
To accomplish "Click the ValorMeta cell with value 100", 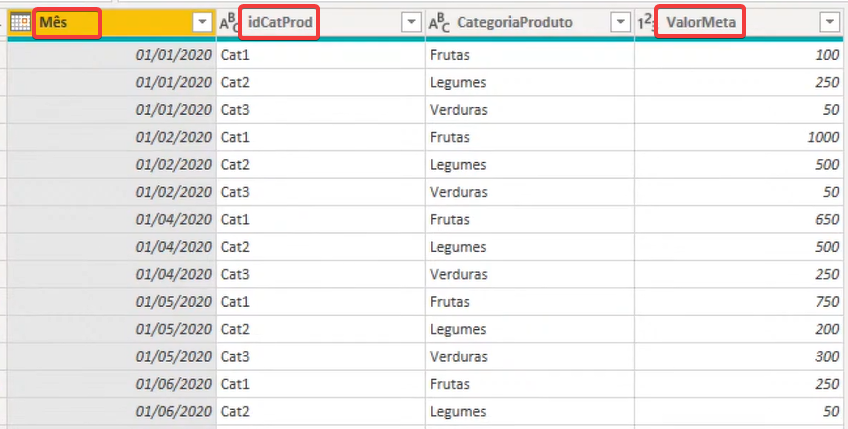I will point(739,55).
